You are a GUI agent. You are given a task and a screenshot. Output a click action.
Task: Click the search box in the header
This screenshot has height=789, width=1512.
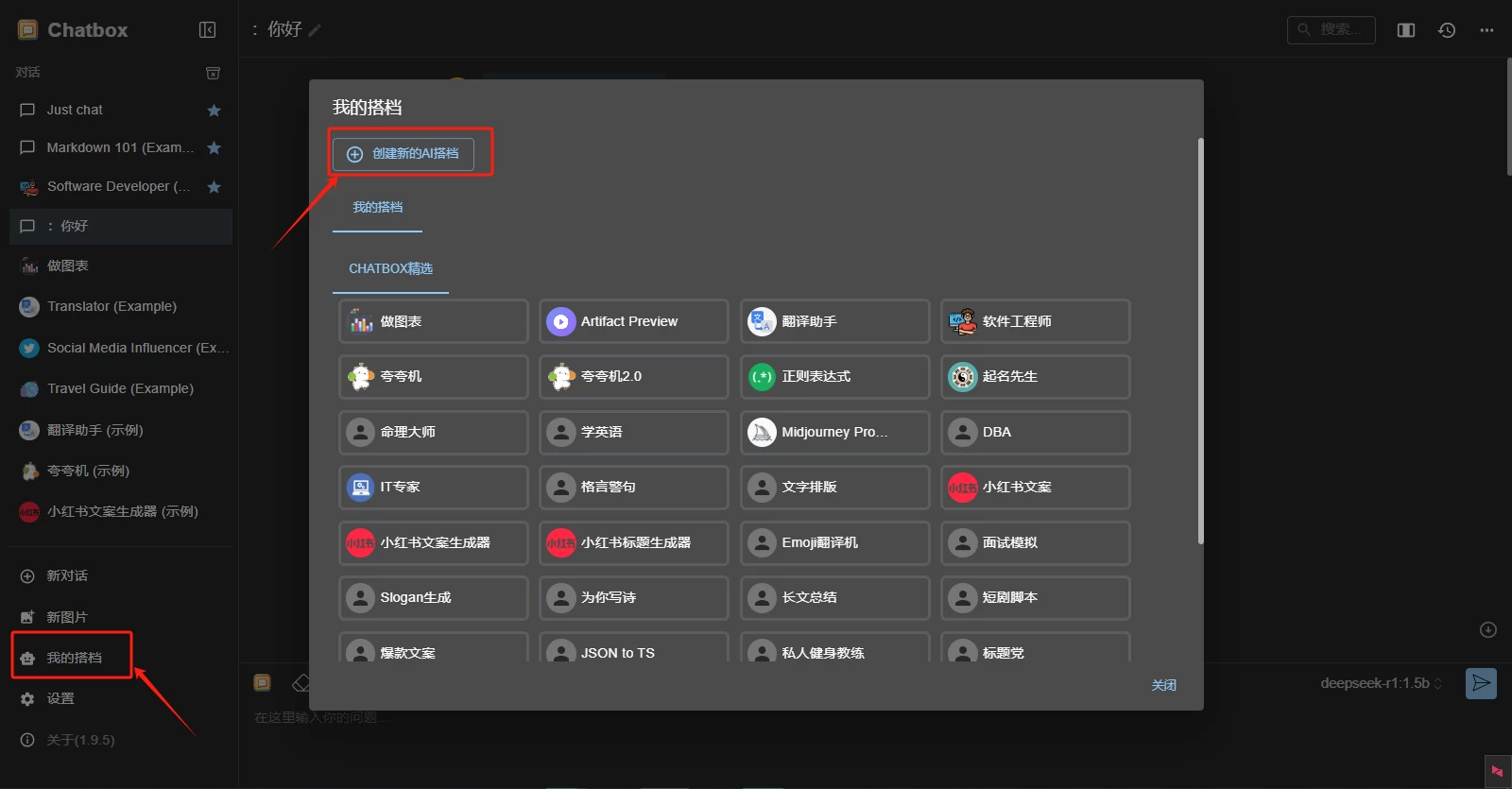click(x=1331, y=30)
